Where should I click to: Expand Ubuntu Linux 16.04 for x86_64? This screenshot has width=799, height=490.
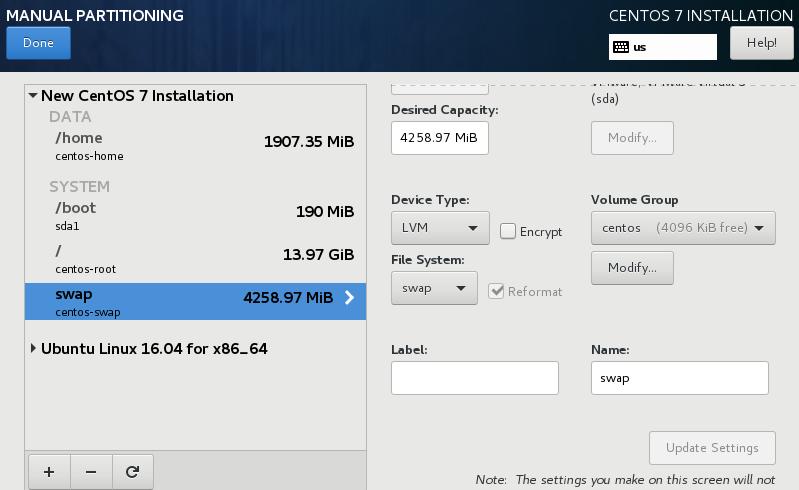(33, 348)
